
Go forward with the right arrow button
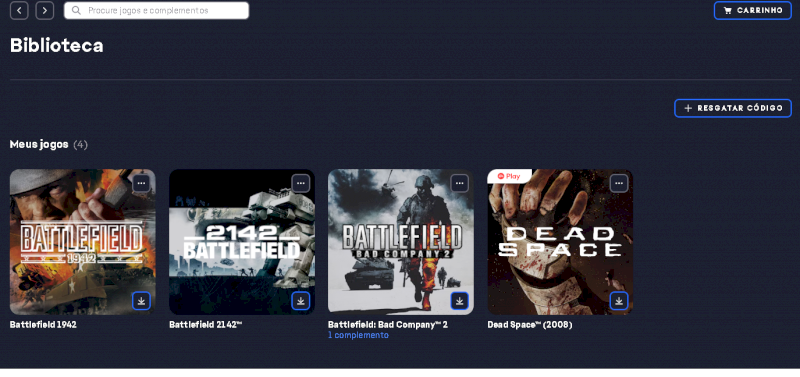click(45, 10)
